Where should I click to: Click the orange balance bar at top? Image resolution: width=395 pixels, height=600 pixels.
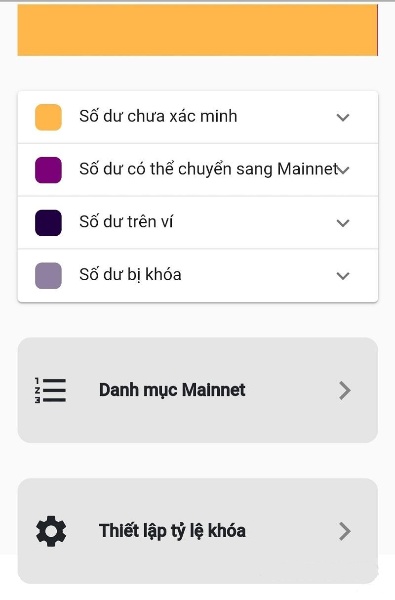(x=198, y=30)
